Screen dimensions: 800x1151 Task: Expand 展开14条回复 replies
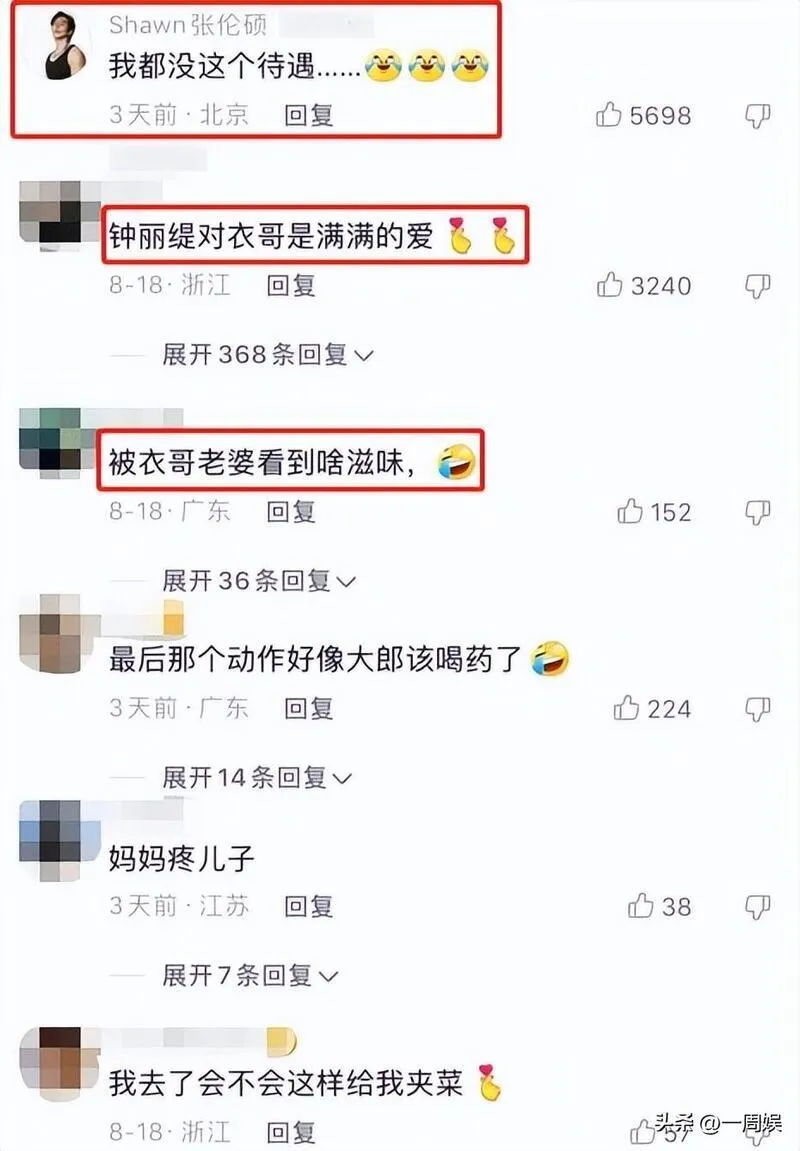[257, 777]
